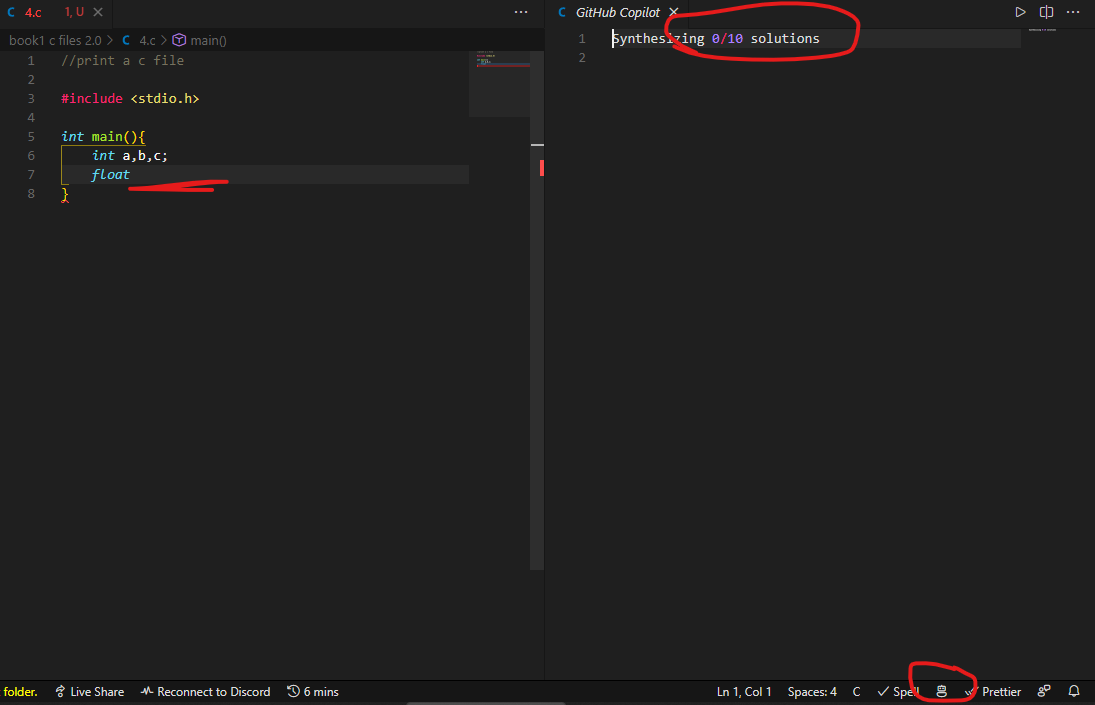Go to line via Ln 1, Col 1 indicator
1095x705 pixels.
(743, 691)
